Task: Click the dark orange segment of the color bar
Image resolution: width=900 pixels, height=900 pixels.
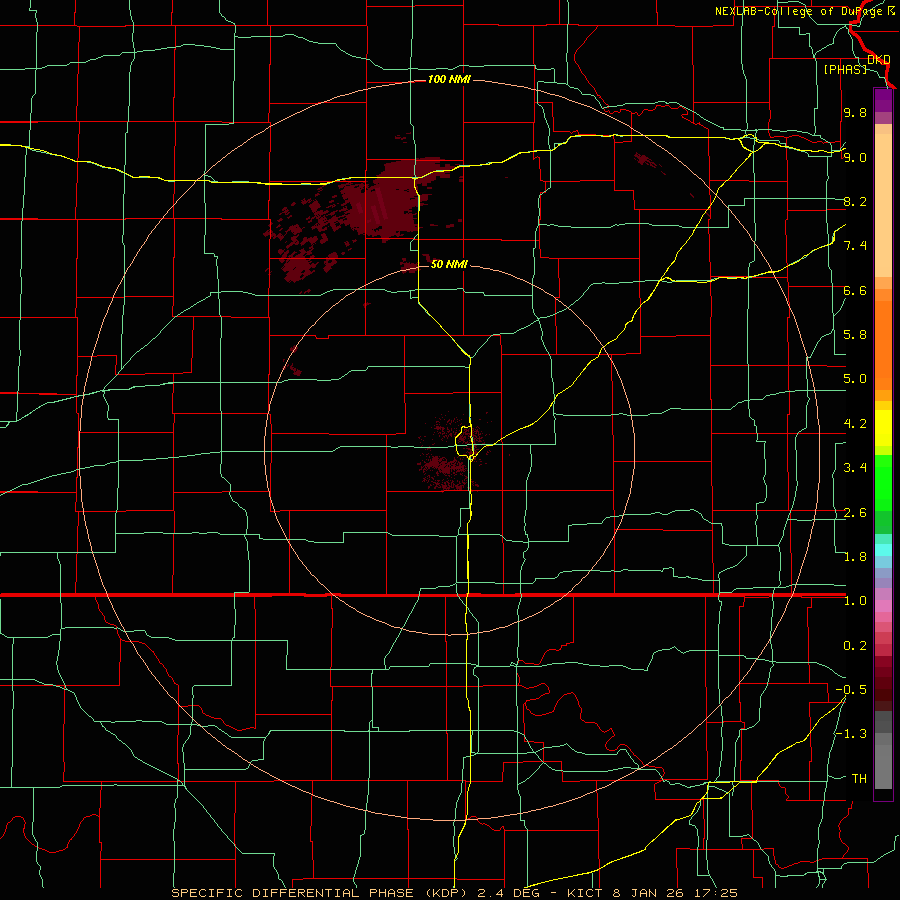Action: 883,345
